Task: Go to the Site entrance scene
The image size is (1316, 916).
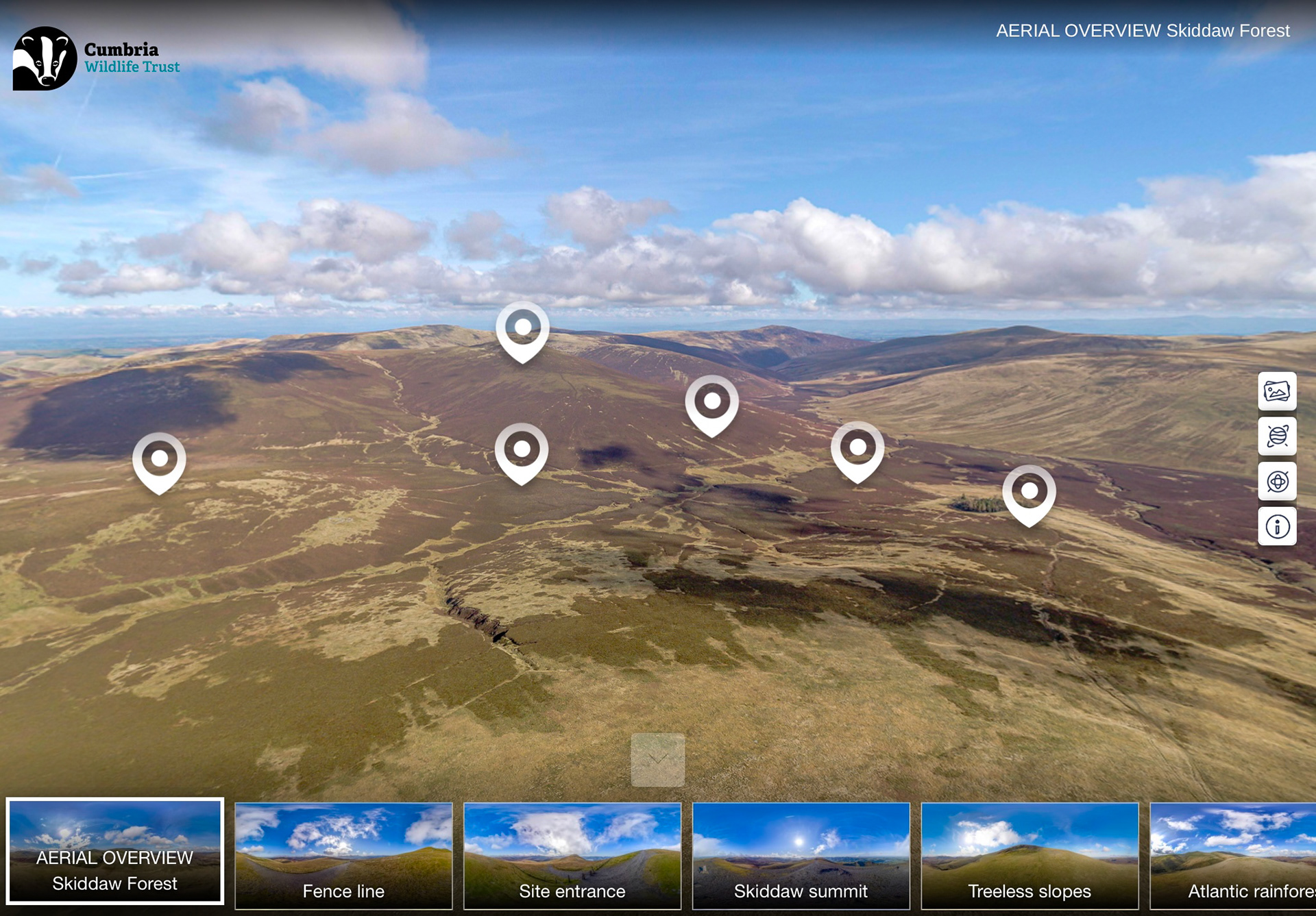Action: pos(572,856)
